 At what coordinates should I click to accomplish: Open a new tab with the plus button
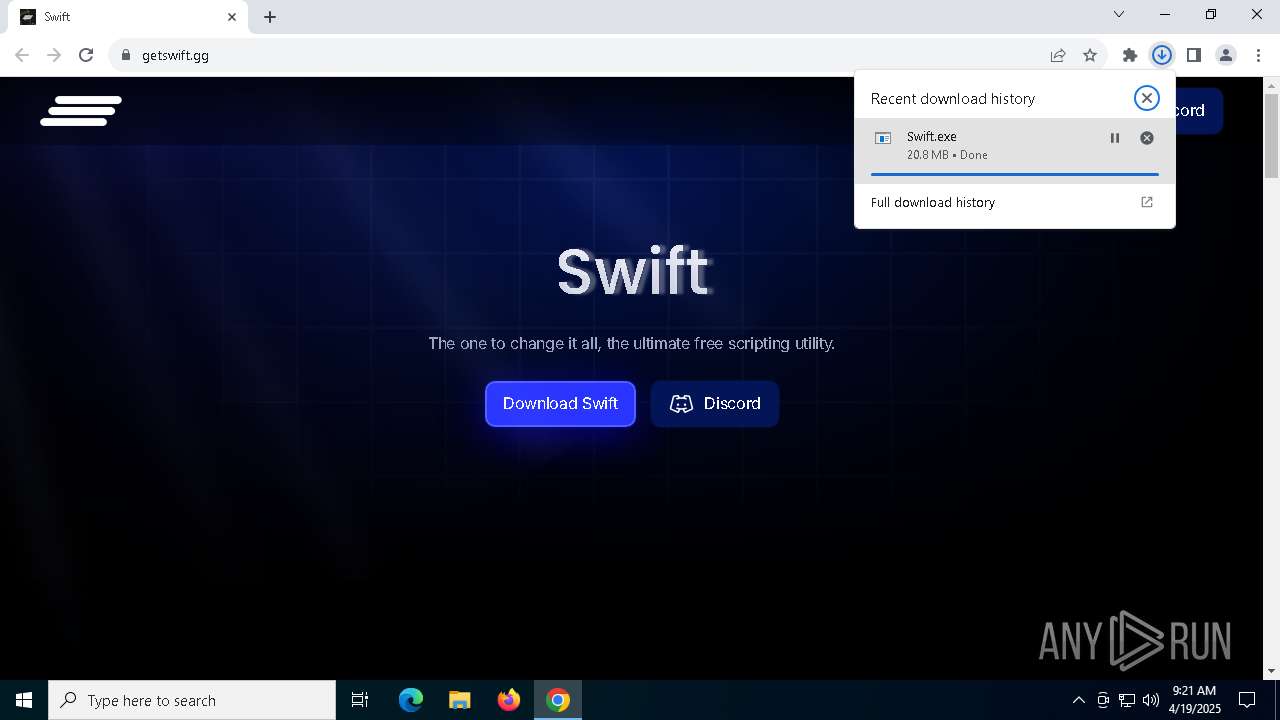coord(270,17)
